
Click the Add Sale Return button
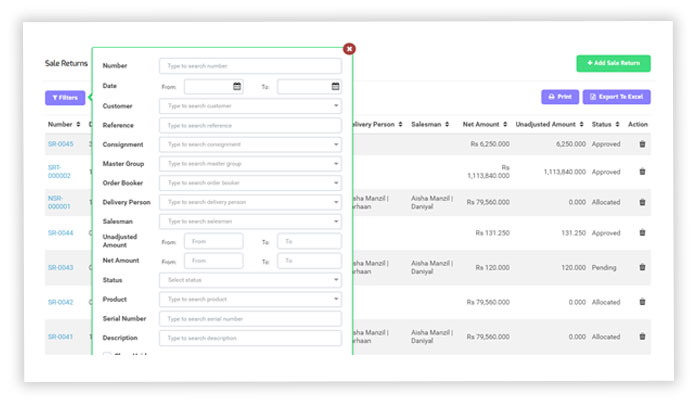tap(613, 64)
